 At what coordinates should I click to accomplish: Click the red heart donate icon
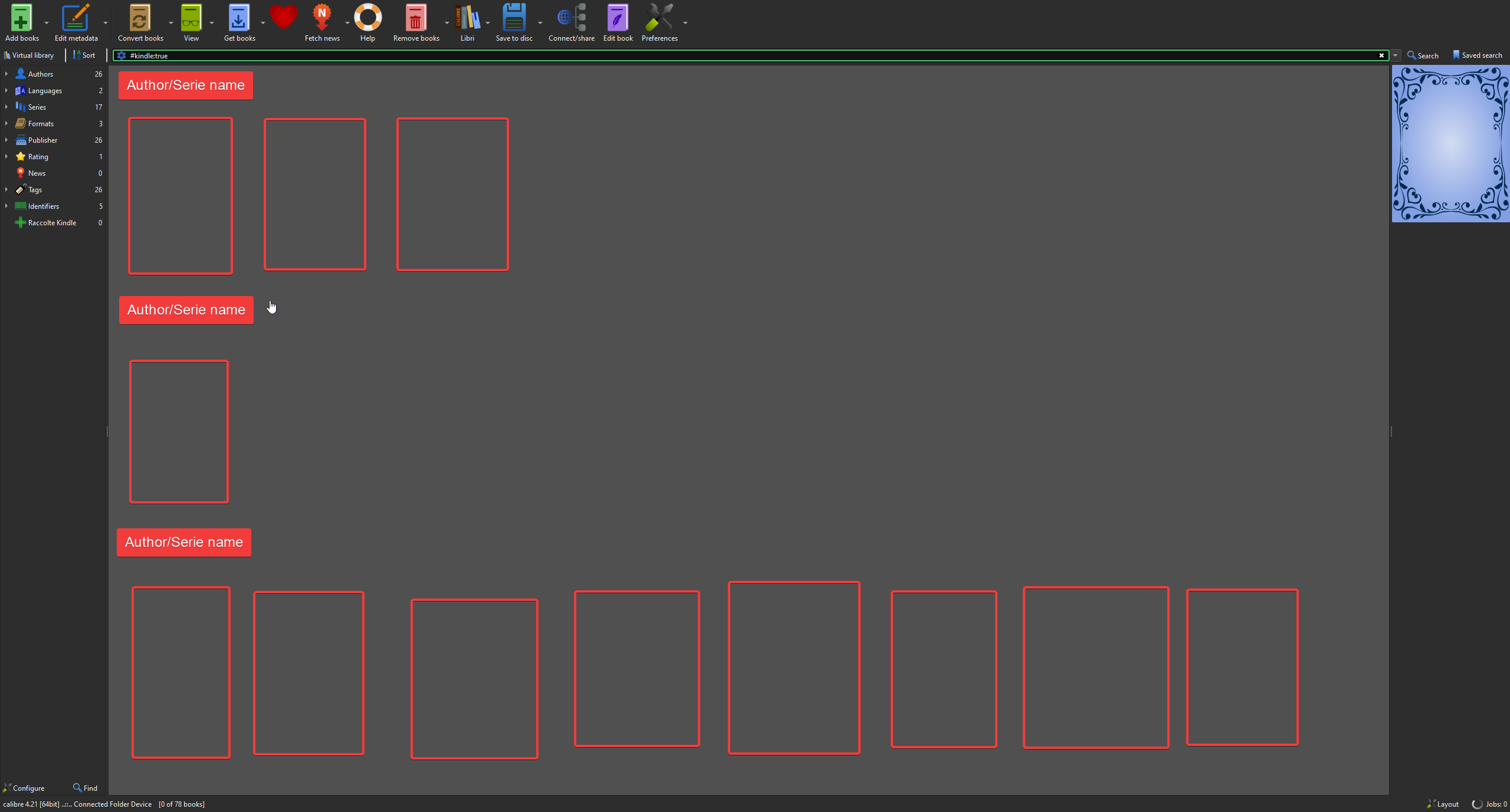(283, 18)
